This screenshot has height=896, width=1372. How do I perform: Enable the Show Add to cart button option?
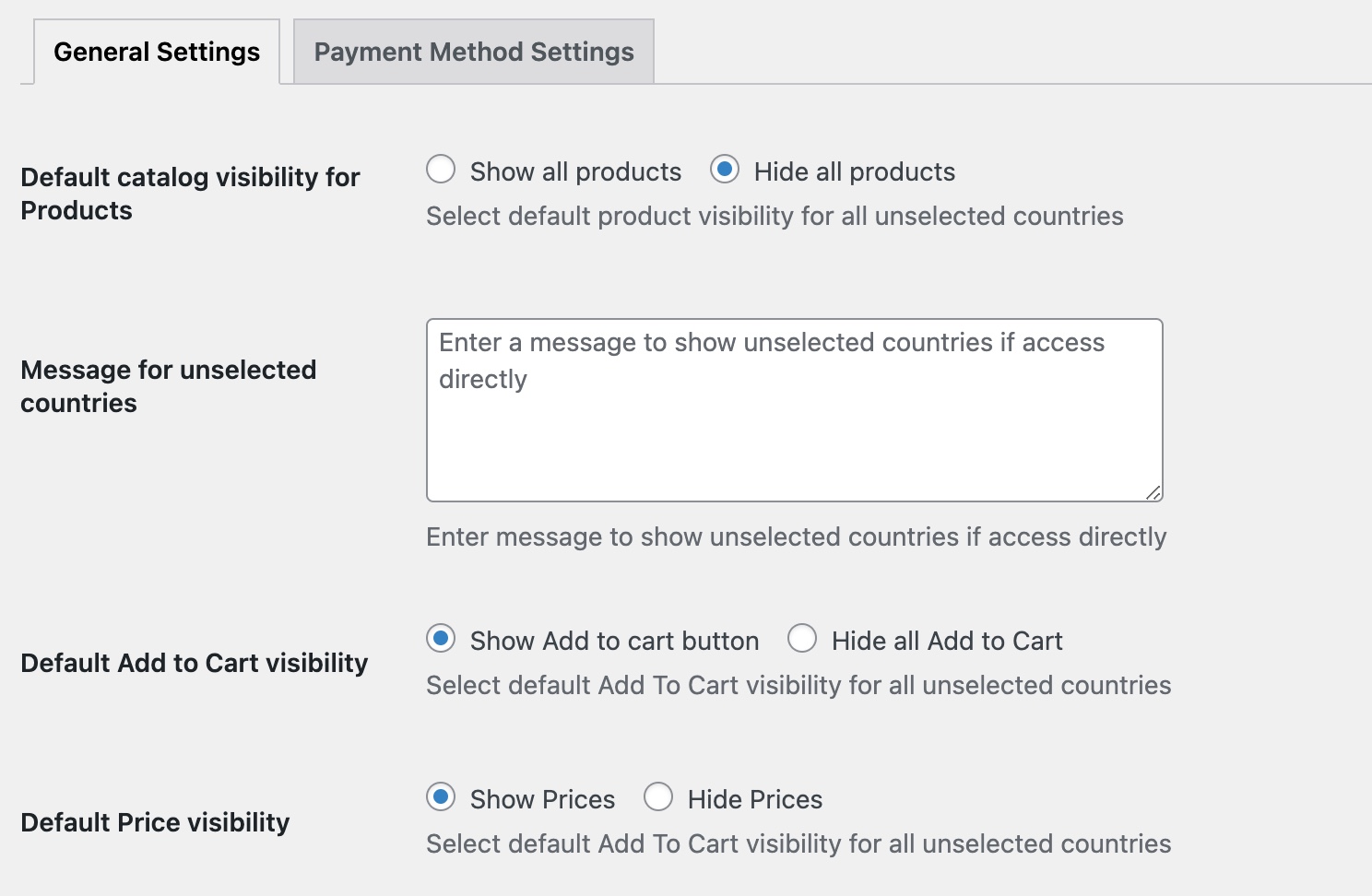click(441, 639)
